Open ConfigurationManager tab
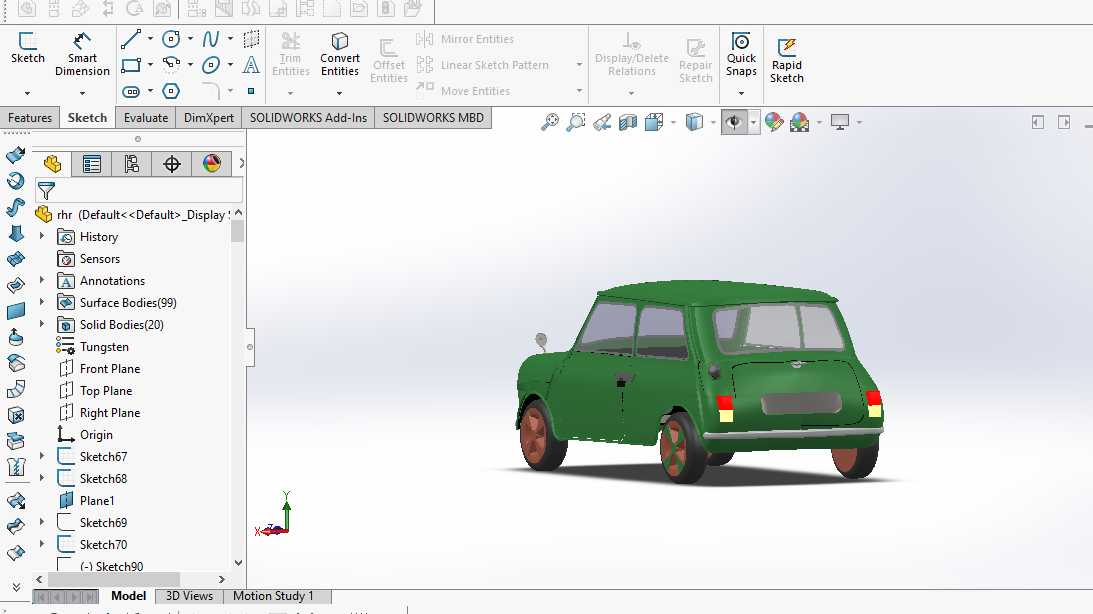The height and width of the screenshot is (614, 1093). (132, 164)
